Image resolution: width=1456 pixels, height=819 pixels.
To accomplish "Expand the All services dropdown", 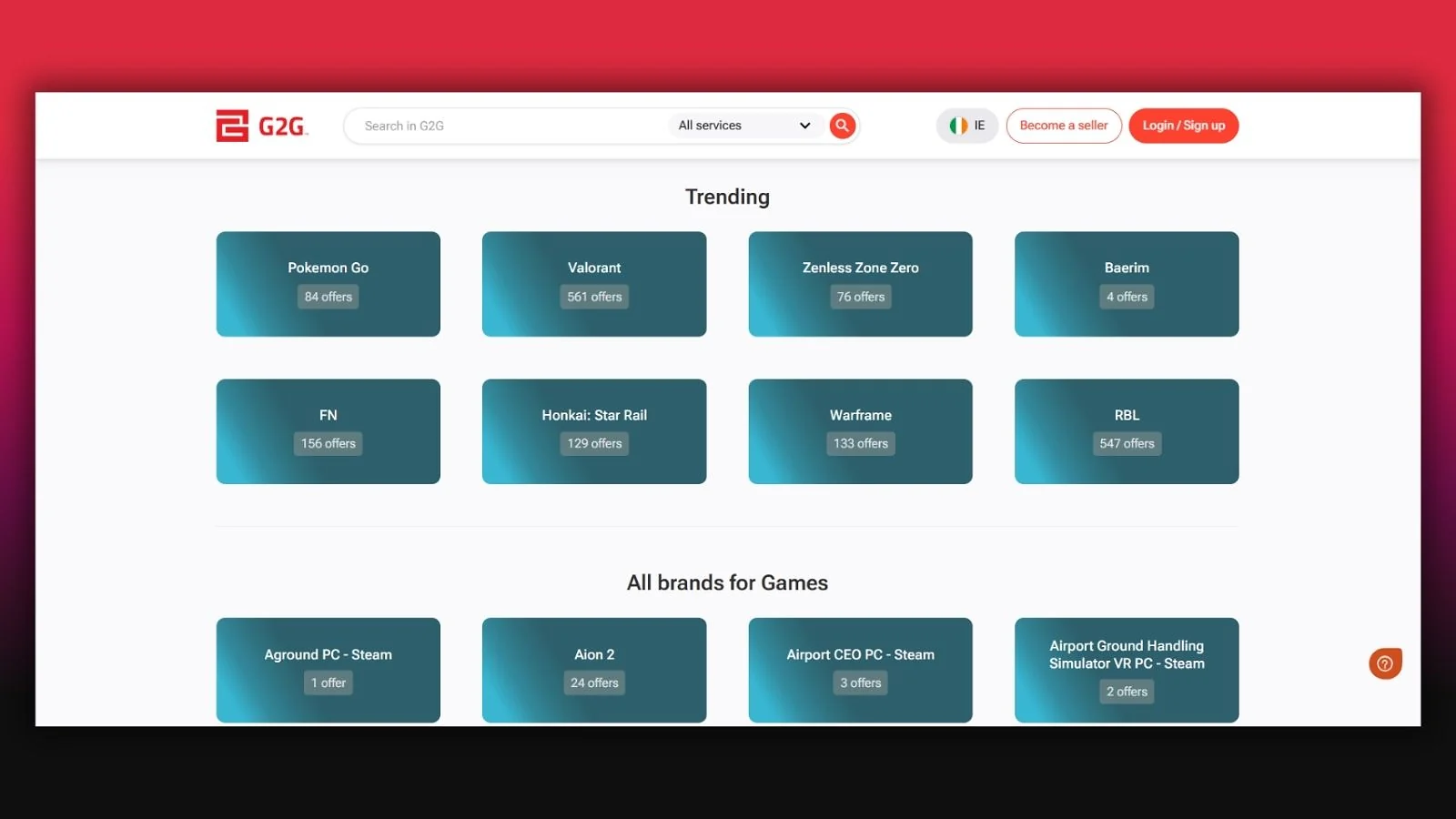I will pos(744,126).
